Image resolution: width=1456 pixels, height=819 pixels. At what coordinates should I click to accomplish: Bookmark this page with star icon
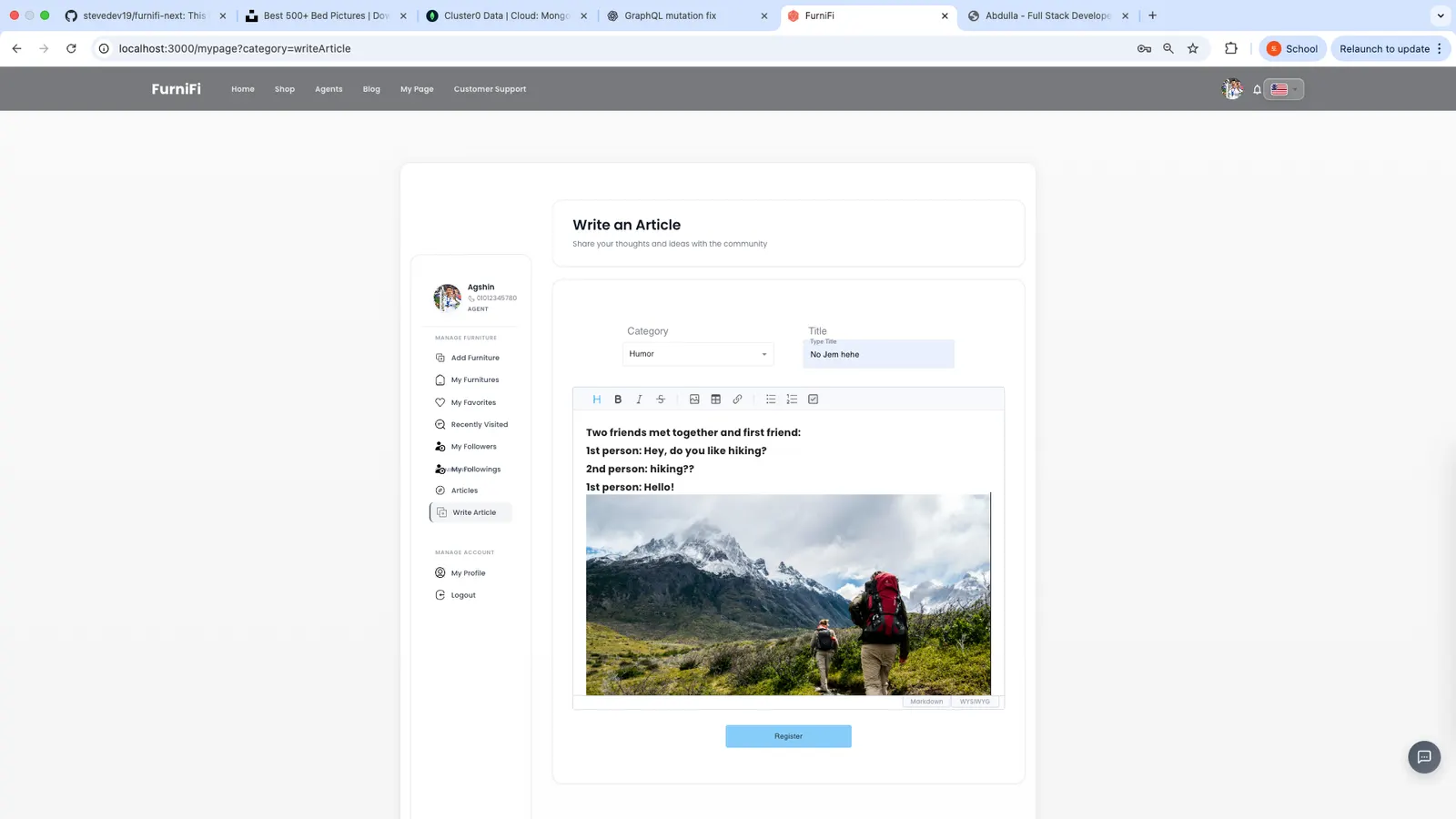[x=1193, y=48]
